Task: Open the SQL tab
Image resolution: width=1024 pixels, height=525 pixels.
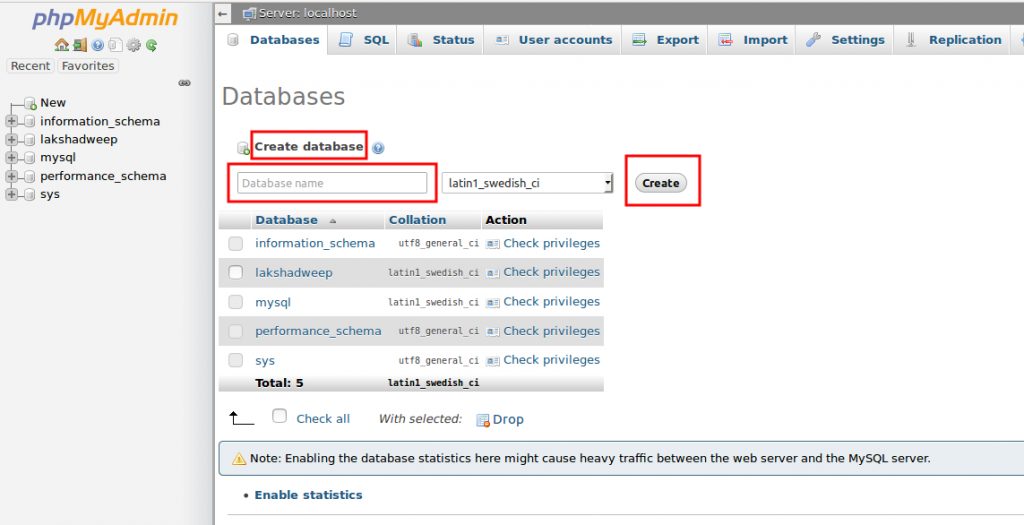Action: [x=363, y=40]
